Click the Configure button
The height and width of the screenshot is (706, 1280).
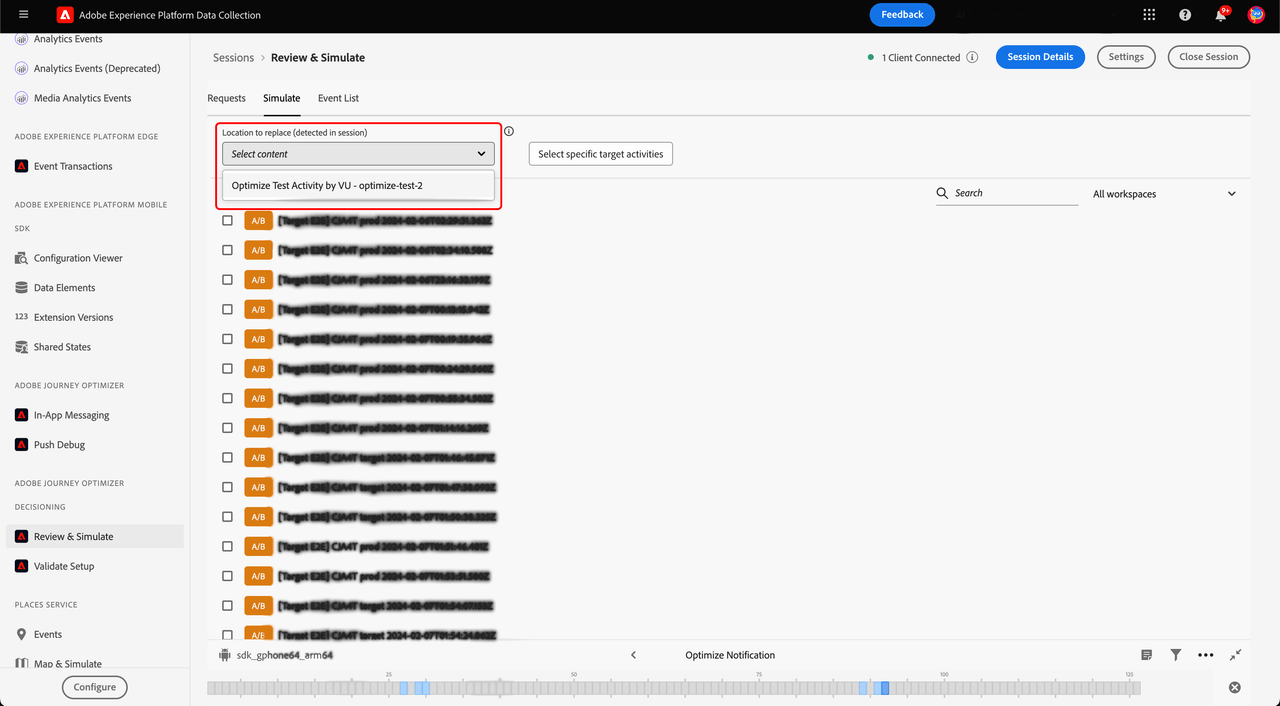pos(95,687)
